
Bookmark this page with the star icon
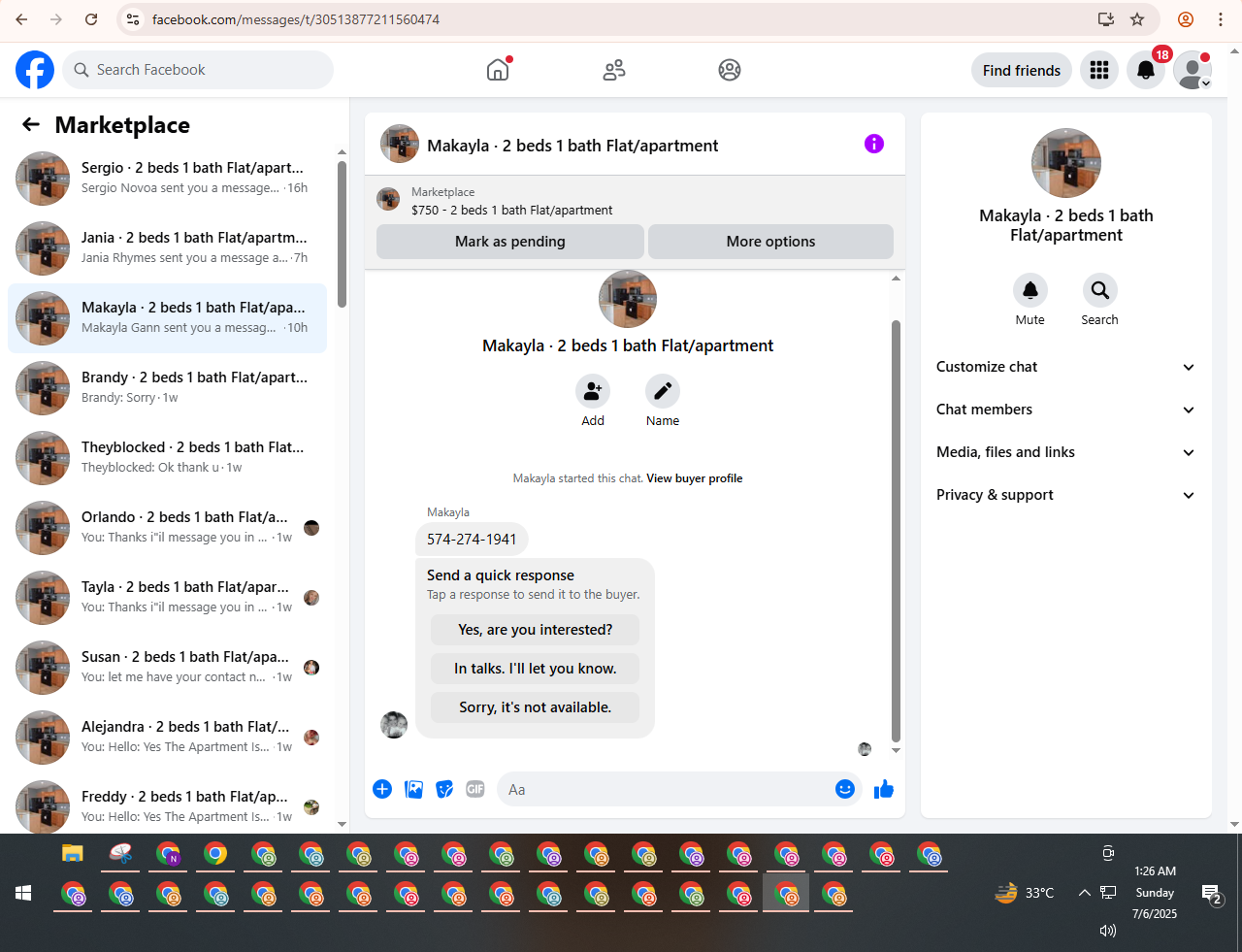[x=1137, y=19]
